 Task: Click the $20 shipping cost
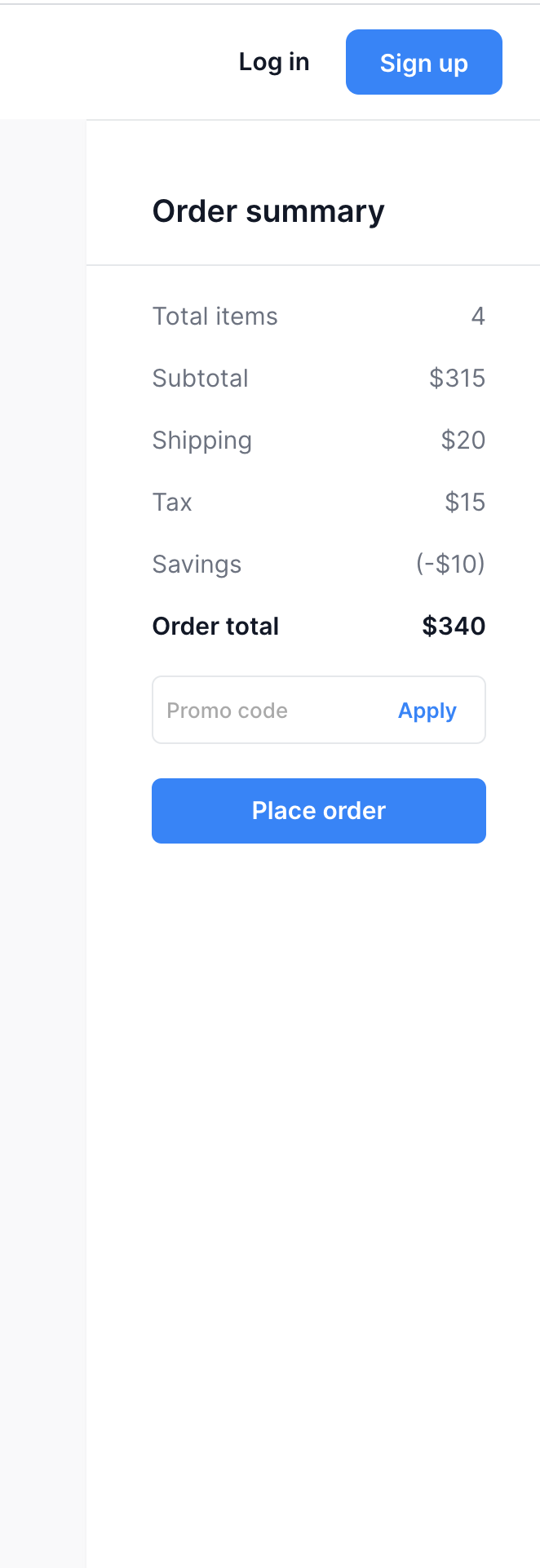click(x=463, y=441)
